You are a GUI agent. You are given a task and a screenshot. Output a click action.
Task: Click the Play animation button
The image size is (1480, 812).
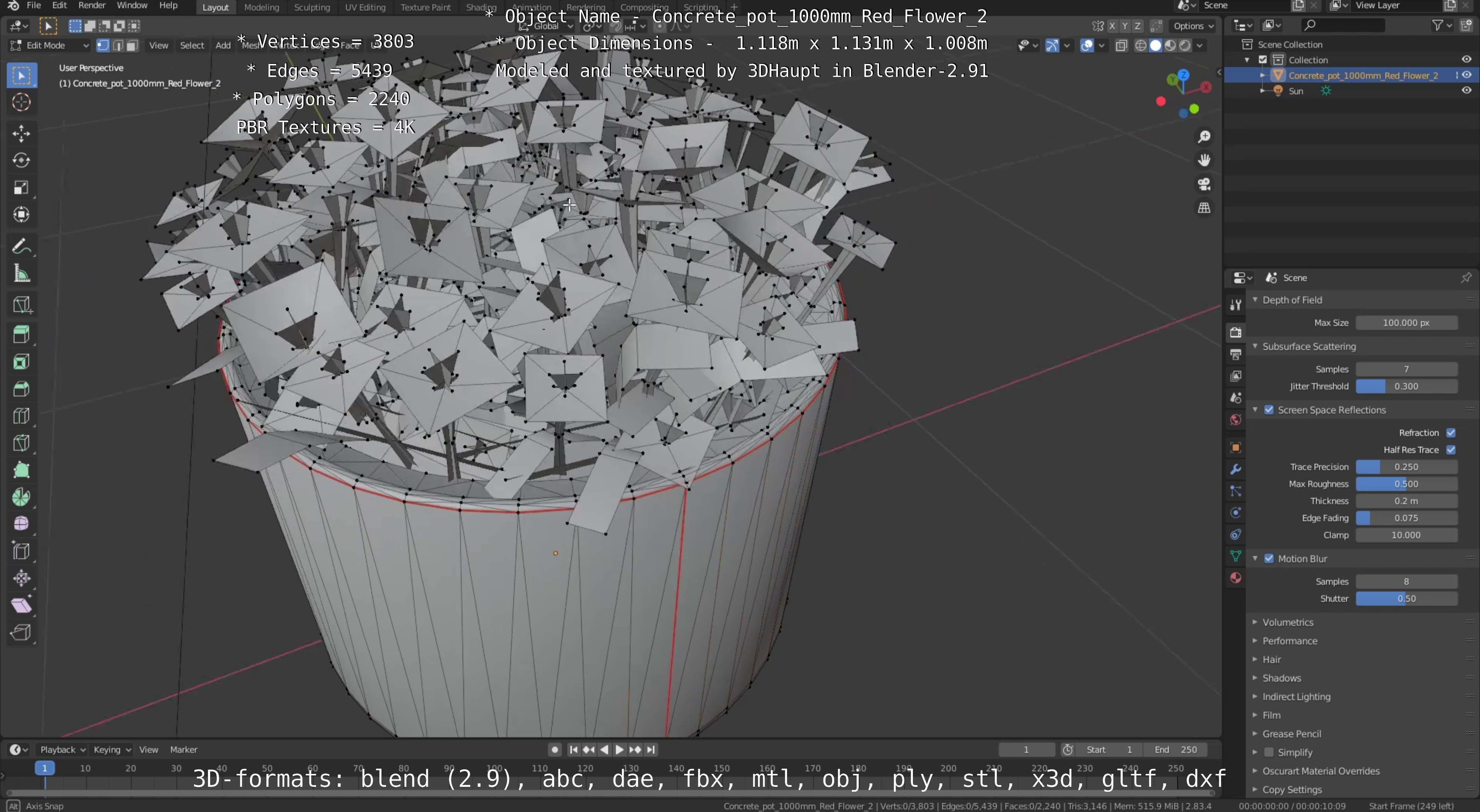(x=619, y=749)
